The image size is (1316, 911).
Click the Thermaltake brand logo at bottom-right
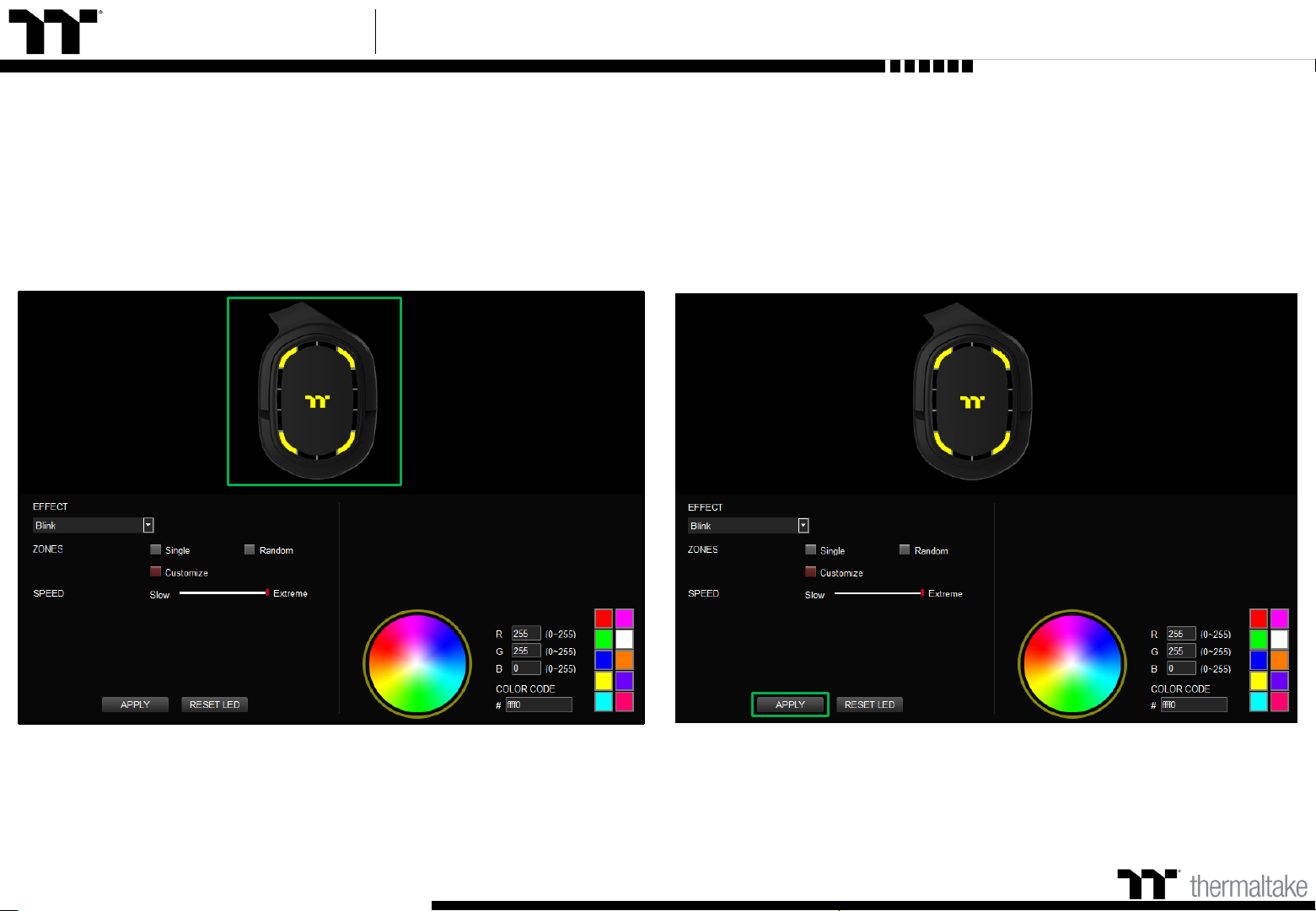click(x=1211, y=884)
